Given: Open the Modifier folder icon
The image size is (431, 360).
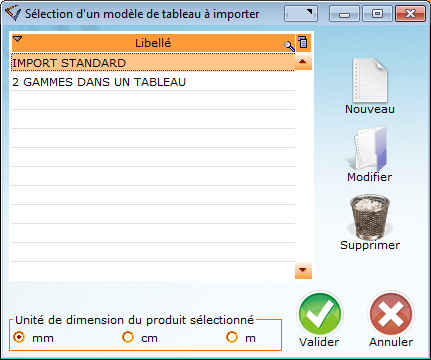Looking at the screenshot, I should pos(369,148).
